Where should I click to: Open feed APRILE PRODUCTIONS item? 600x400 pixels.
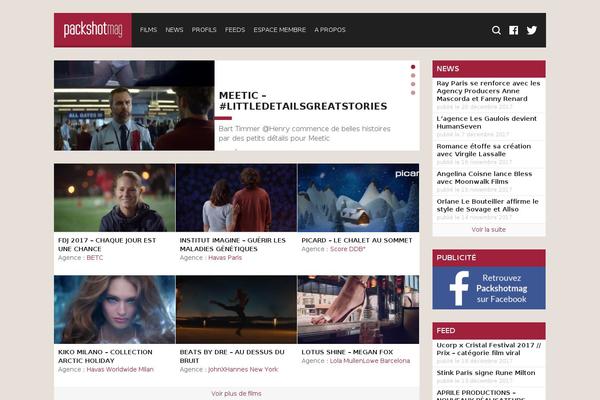click(481, 395)
